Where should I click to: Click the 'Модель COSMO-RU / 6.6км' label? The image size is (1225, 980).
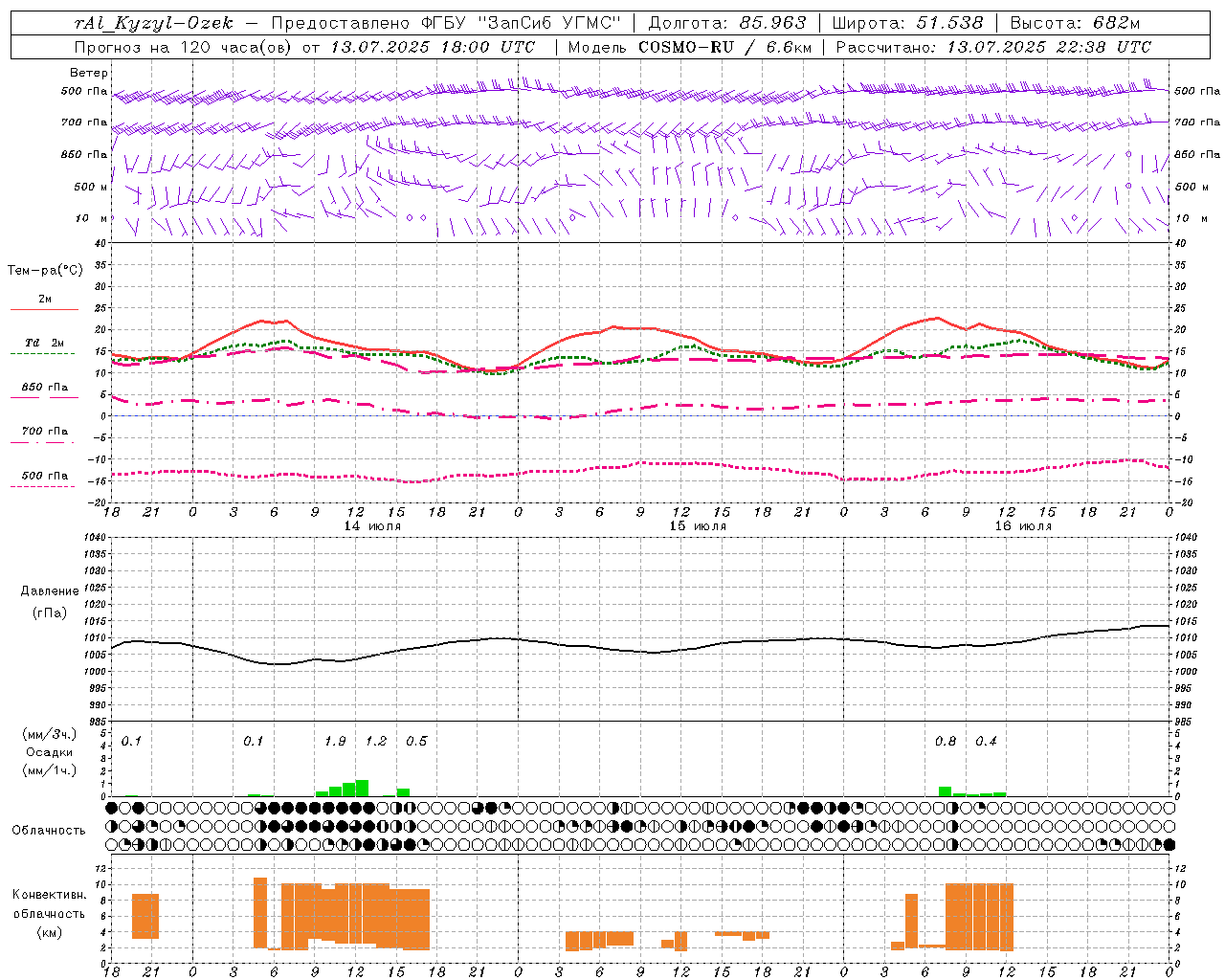690,47
